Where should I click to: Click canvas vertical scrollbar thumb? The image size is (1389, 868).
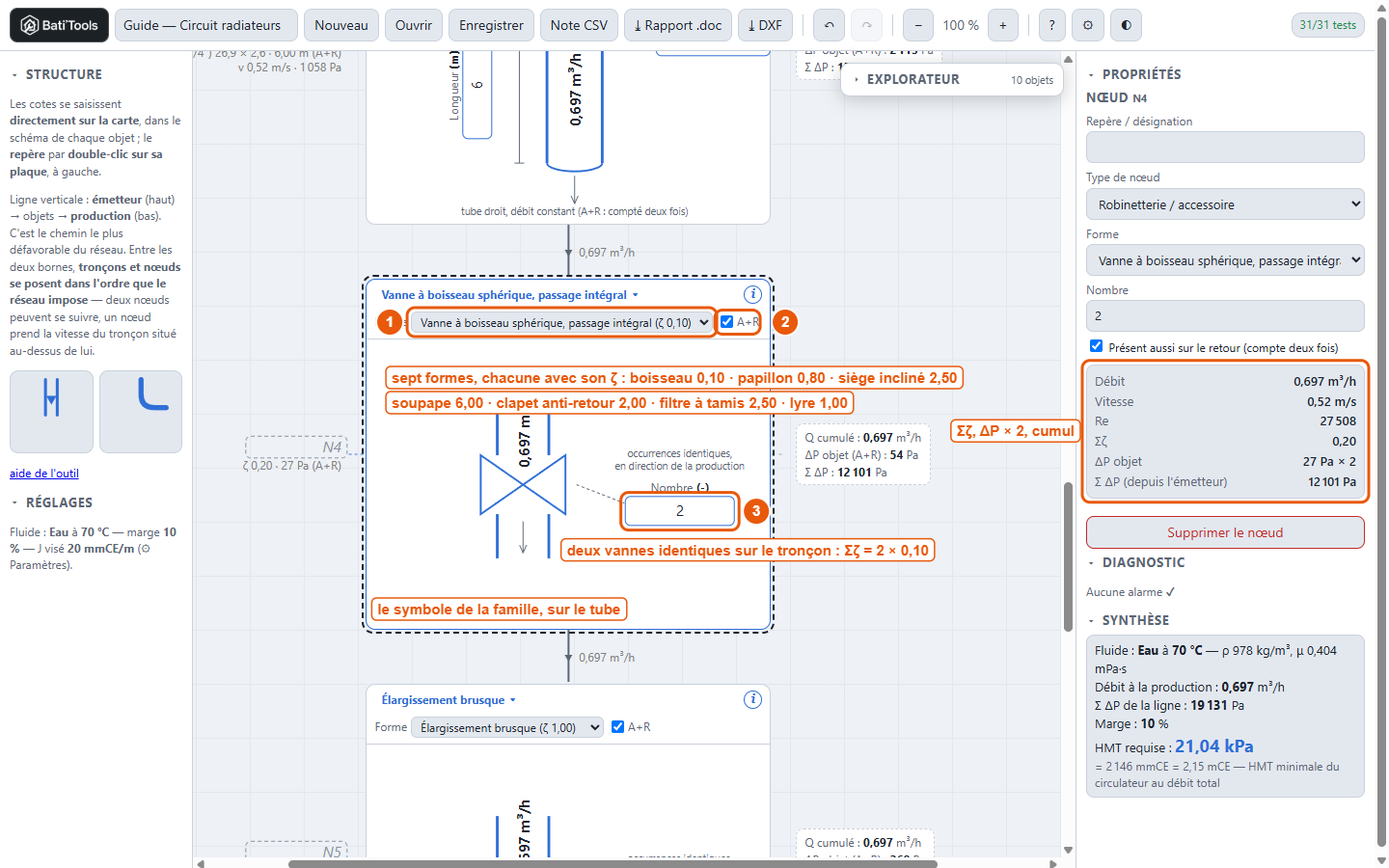(x=1068, y=556)
